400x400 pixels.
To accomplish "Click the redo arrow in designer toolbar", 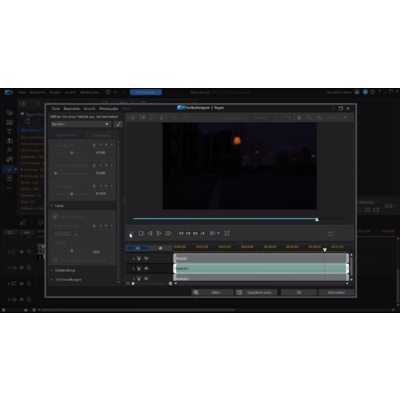I will point(185,117).
